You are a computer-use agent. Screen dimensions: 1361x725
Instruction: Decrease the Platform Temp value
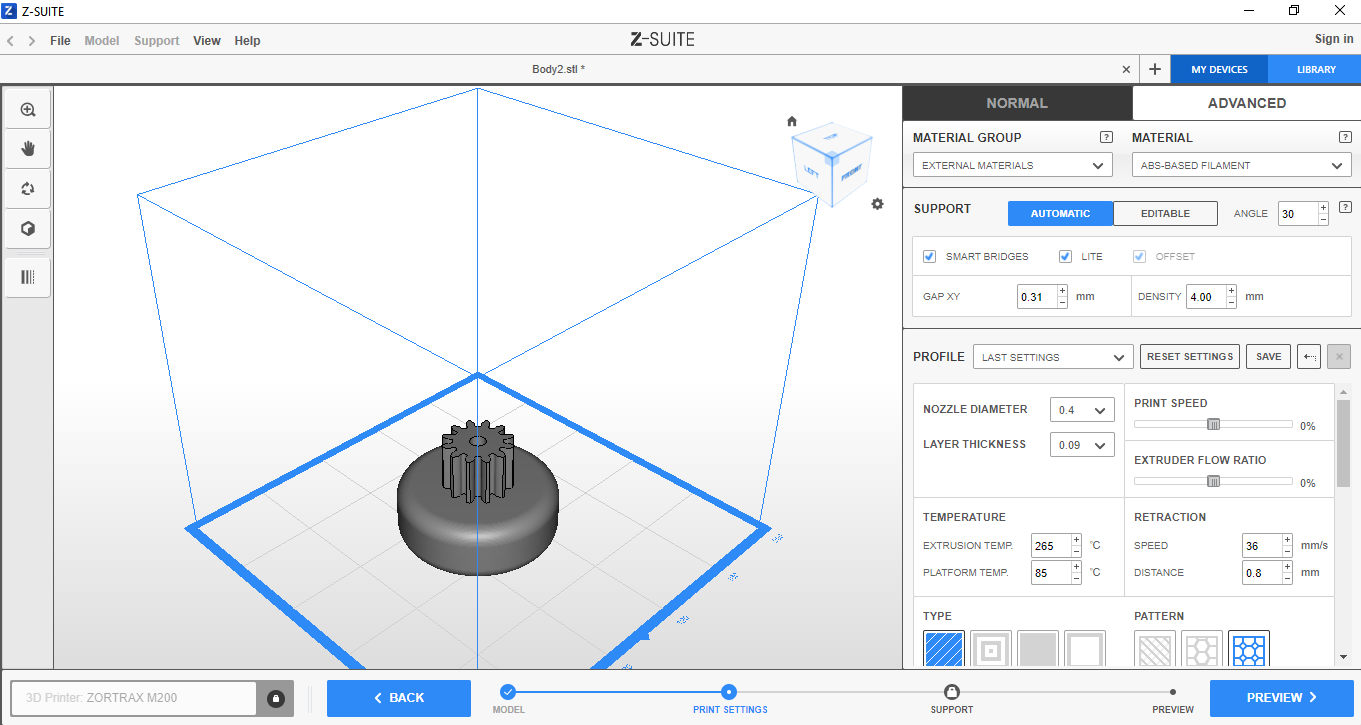1076,578
